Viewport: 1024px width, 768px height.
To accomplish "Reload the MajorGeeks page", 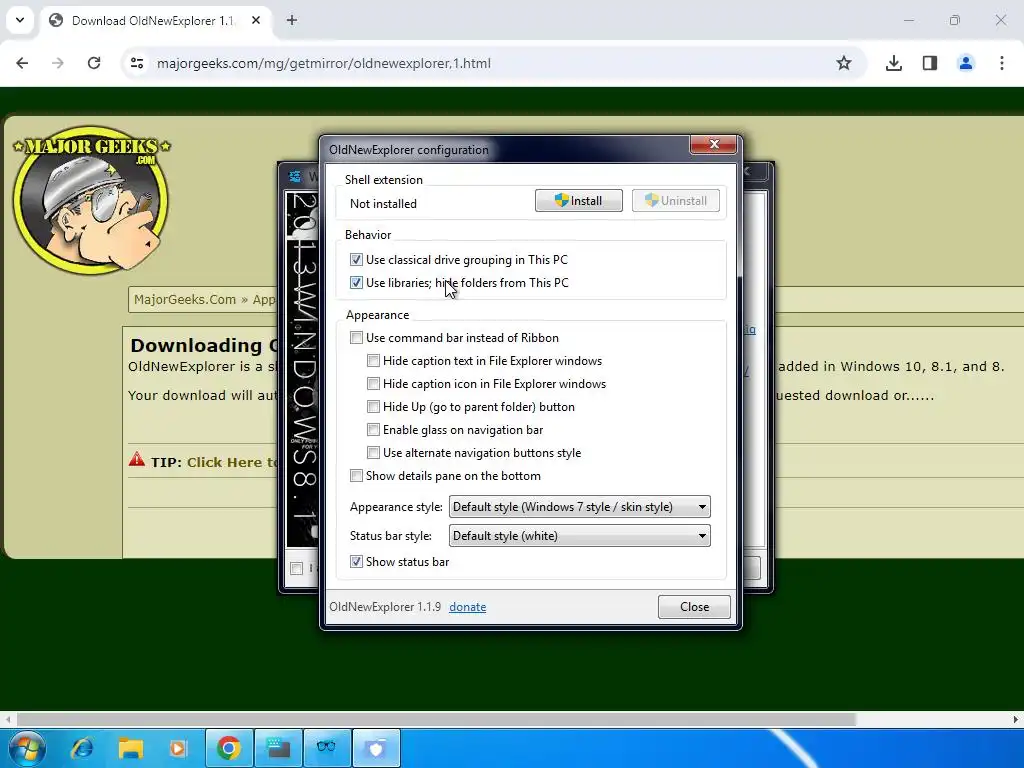I will (x=94, y=63).
